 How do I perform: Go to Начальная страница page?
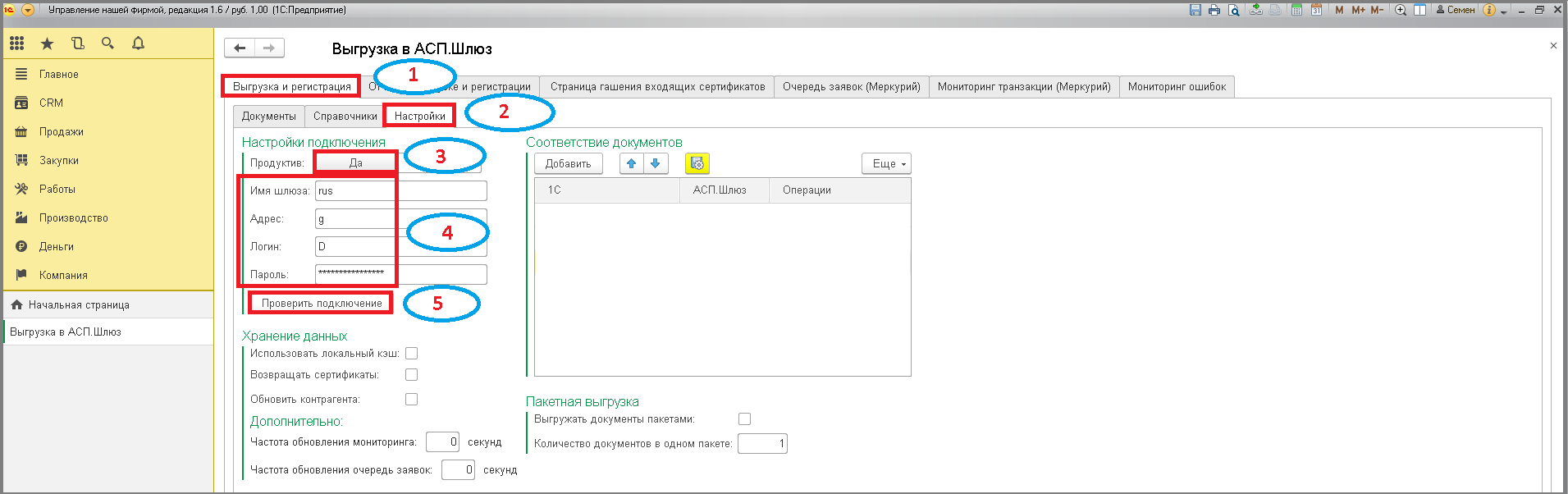(108, 304)
